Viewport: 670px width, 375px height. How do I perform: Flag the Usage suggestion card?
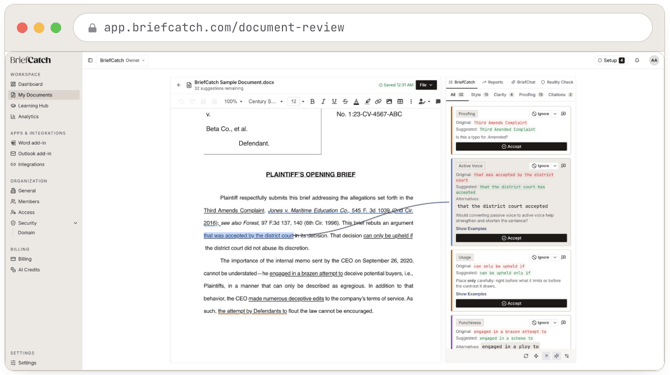[564, 257]
